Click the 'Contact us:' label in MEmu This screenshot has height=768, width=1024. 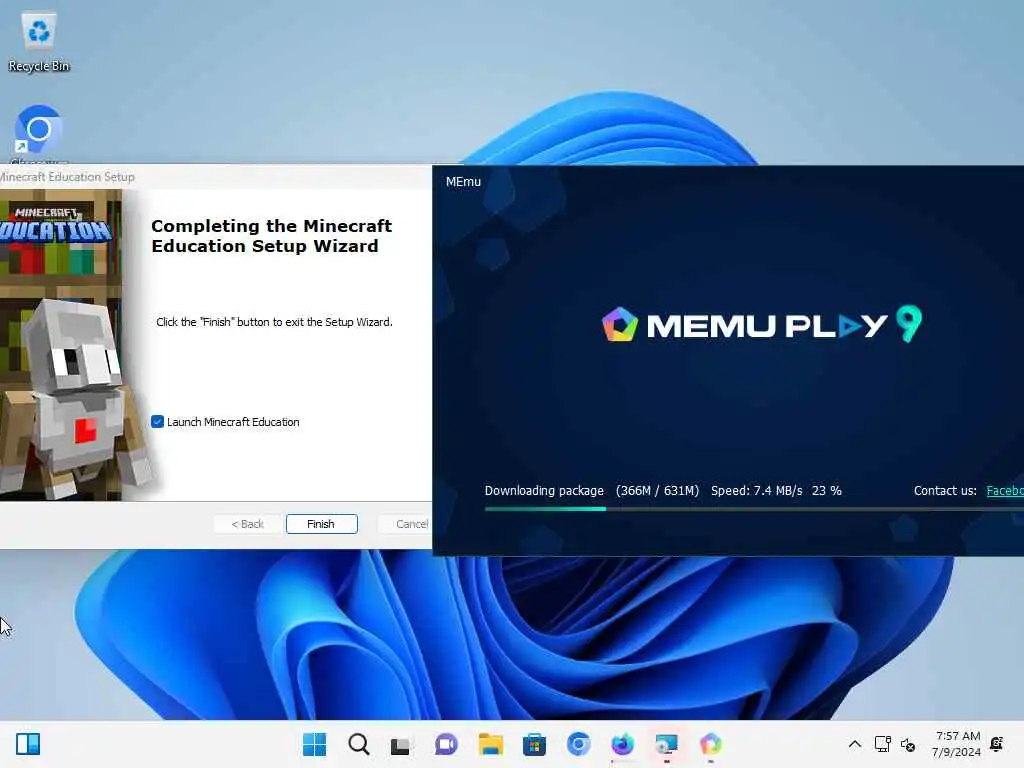point(945,490)
